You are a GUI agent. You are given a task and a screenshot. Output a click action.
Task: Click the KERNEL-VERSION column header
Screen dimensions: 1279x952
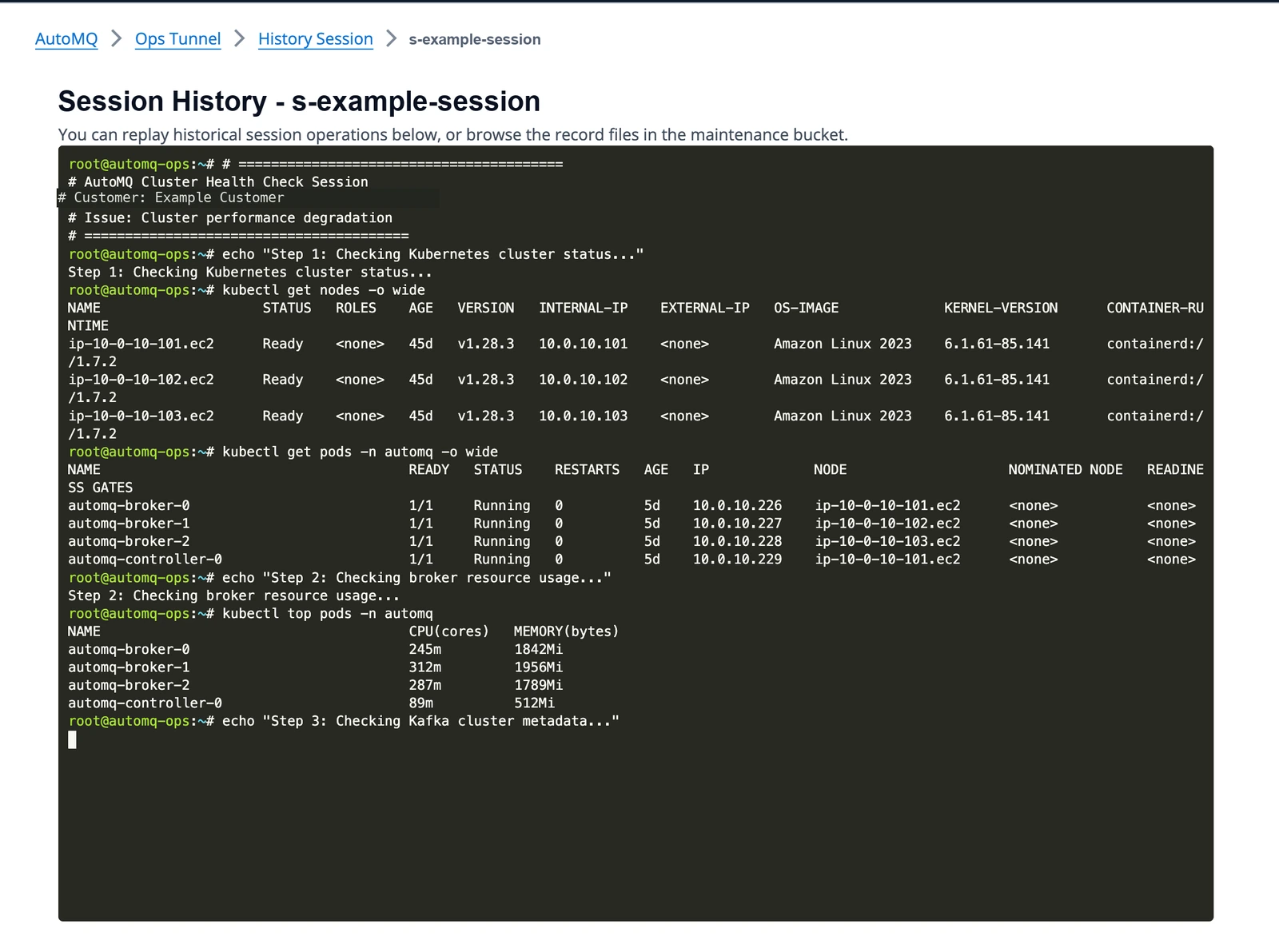coord(1001,308)
